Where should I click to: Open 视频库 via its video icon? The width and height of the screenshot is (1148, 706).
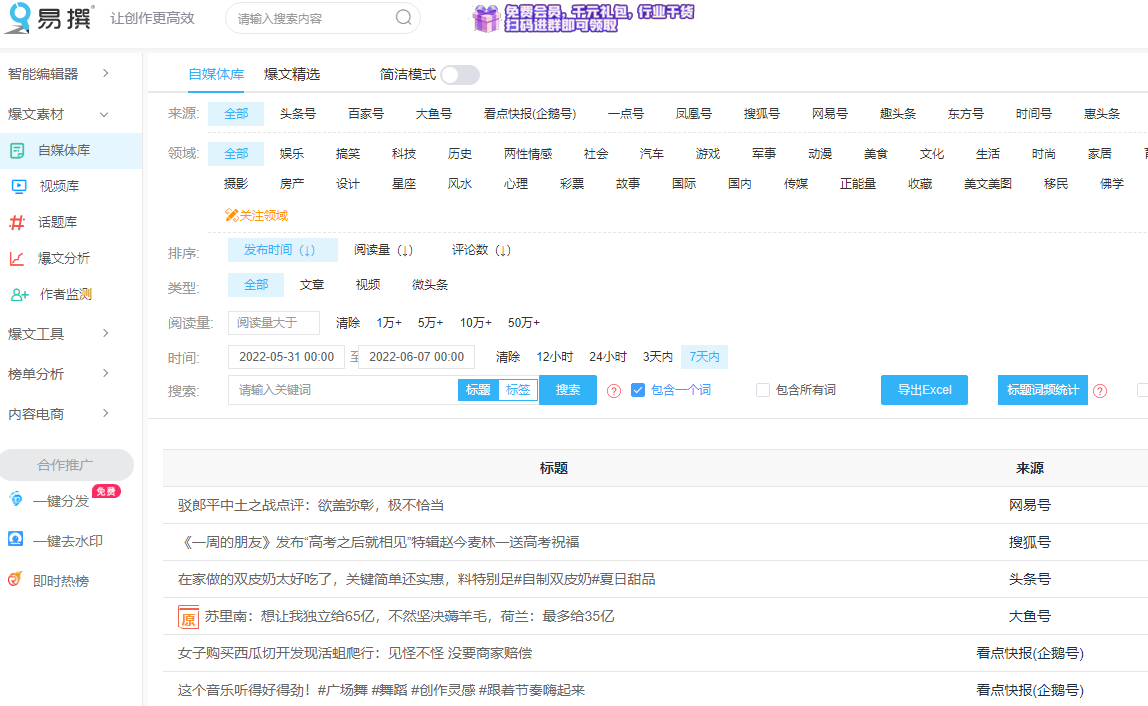(x=19, y=186)
